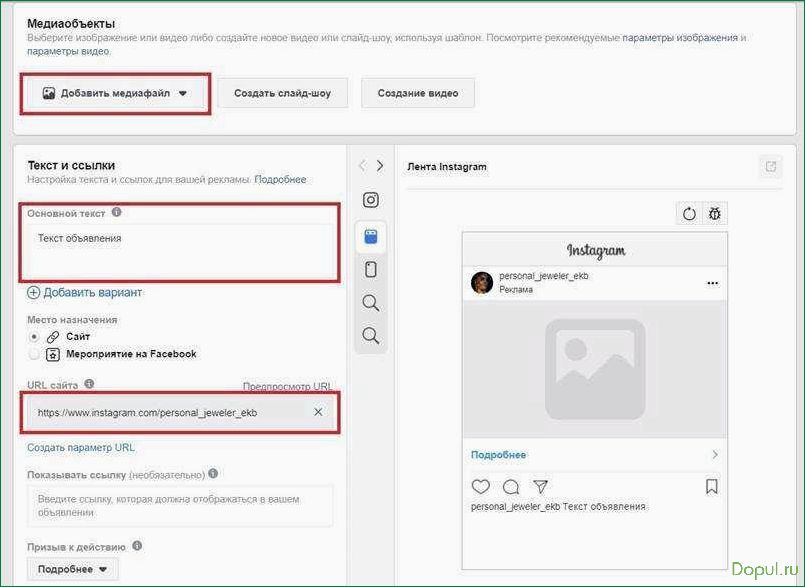Click info icon next to Призыв к действию
This screenshot has width=805, height=587.
[137, 545]
